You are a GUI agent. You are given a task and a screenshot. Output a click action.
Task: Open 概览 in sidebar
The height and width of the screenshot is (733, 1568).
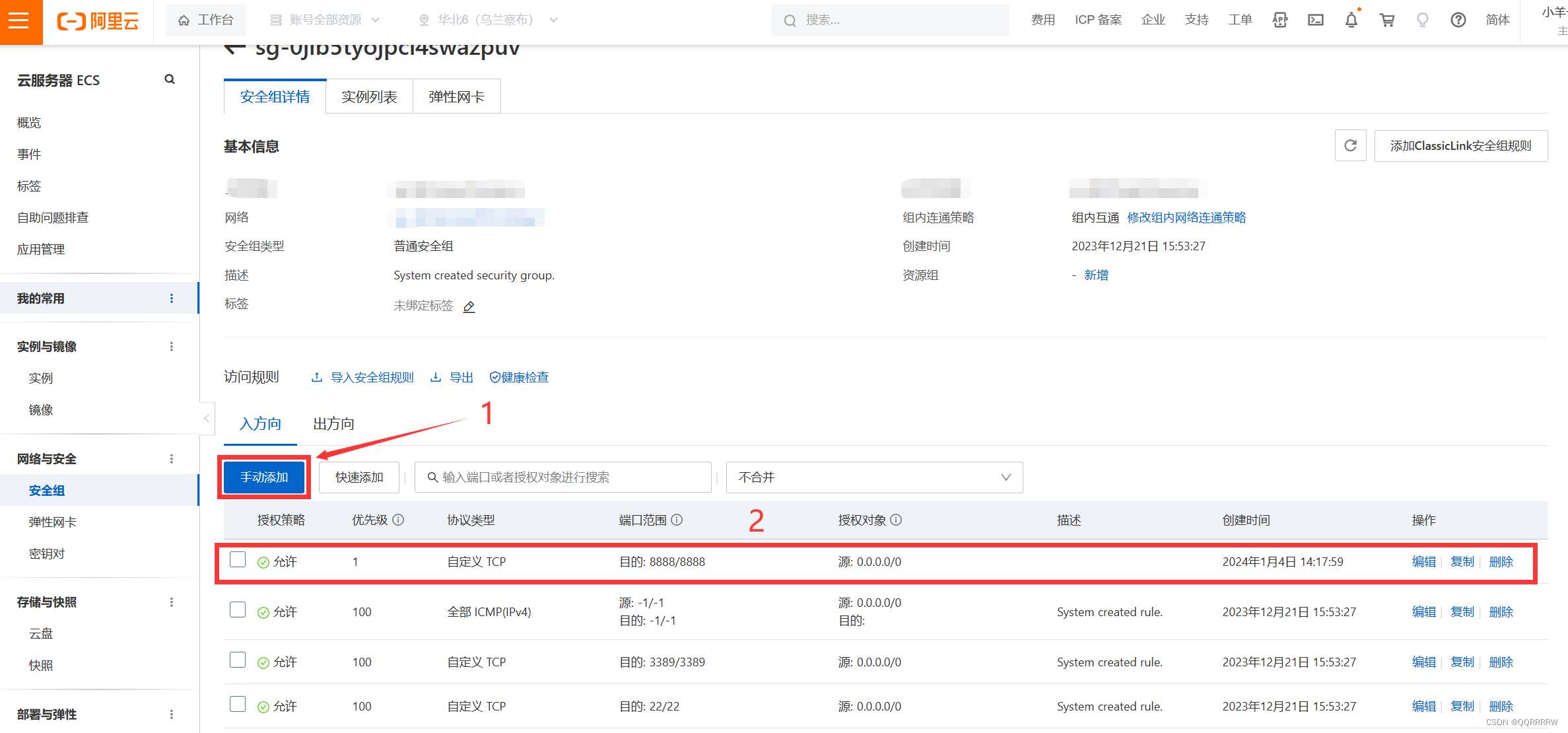29,123
